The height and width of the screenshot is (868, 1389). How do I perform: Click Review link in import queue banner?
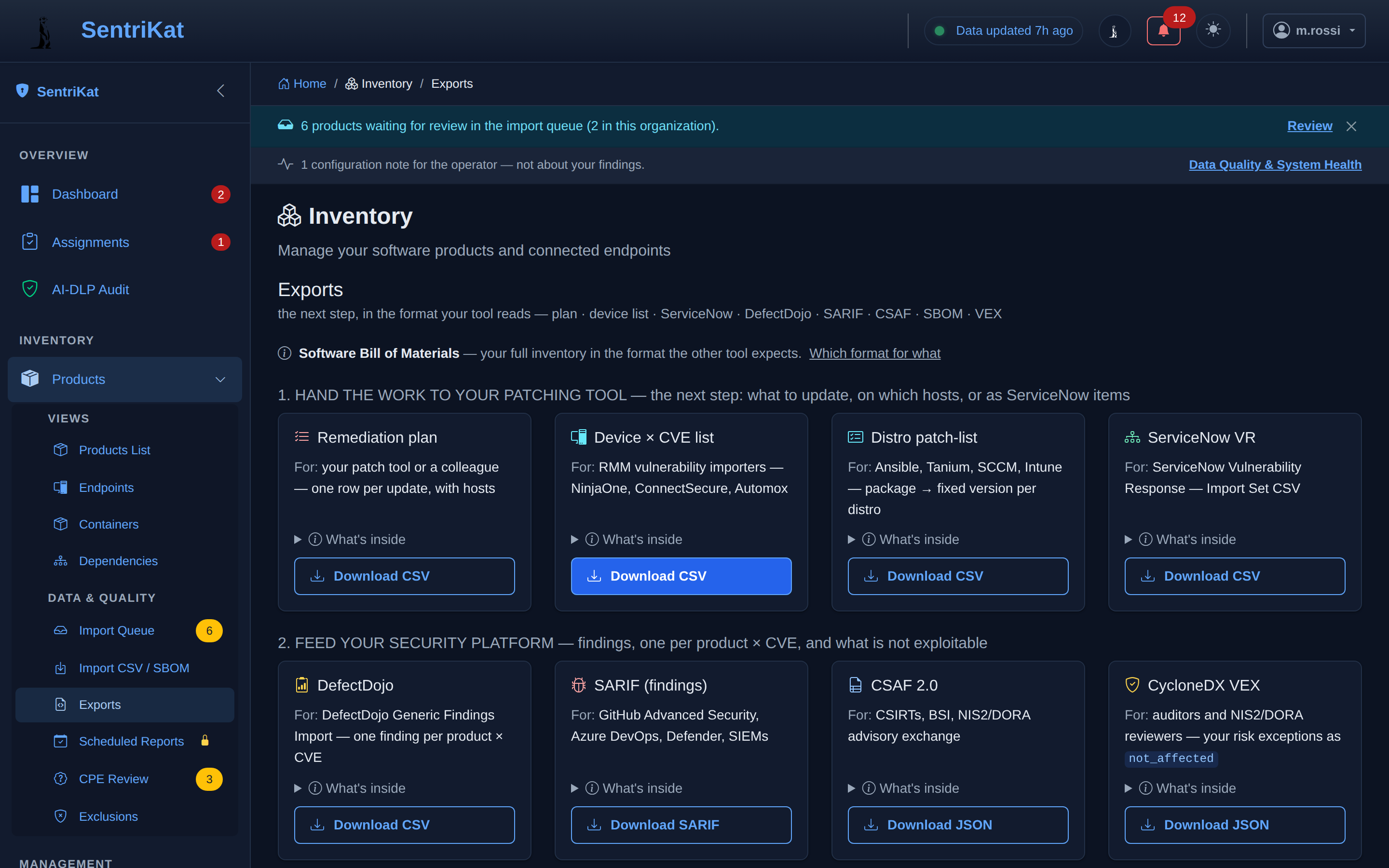click(x=1310, y=126)
